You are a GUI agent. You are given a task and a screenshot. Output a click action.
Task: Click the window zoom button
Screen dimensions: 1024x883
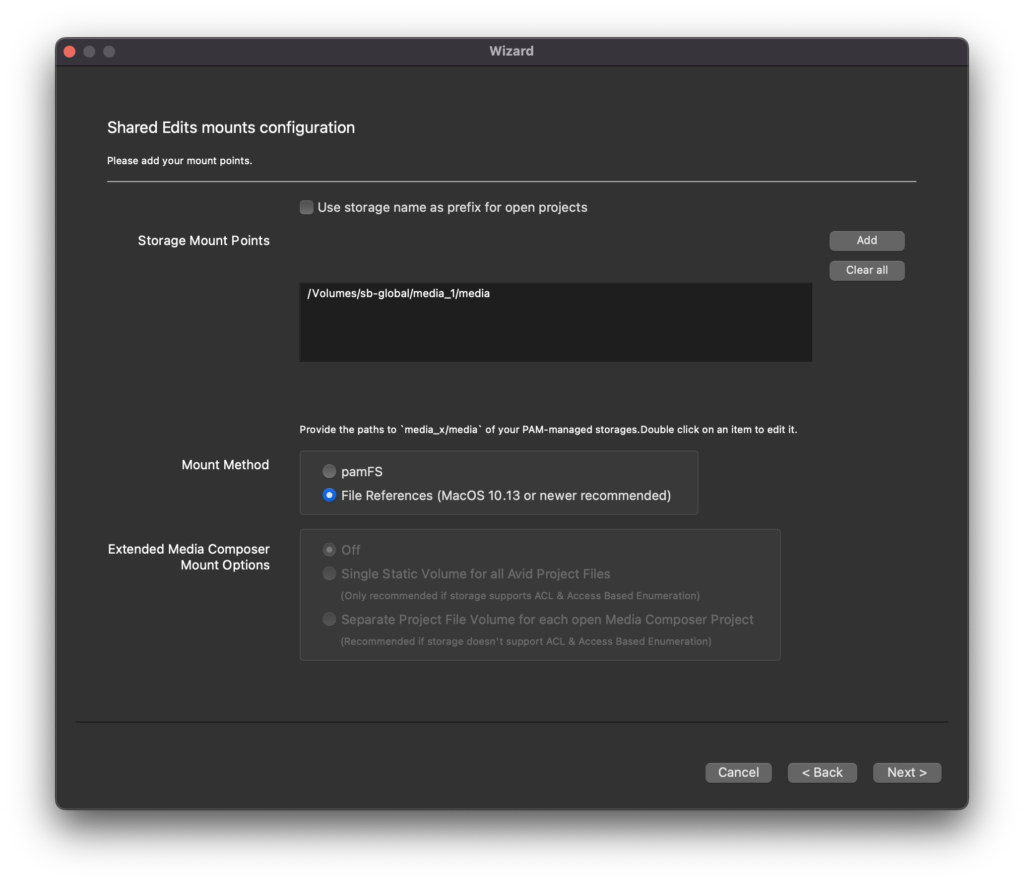tap(109, 51)
